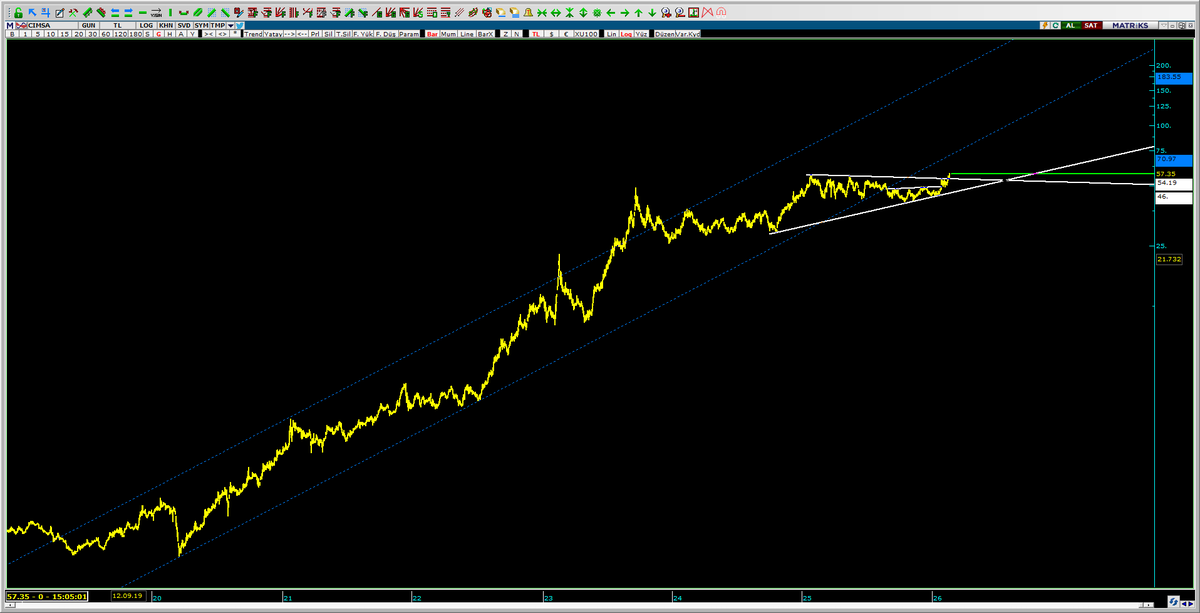Click the small down-arrow after TMP

pos(231,24)
